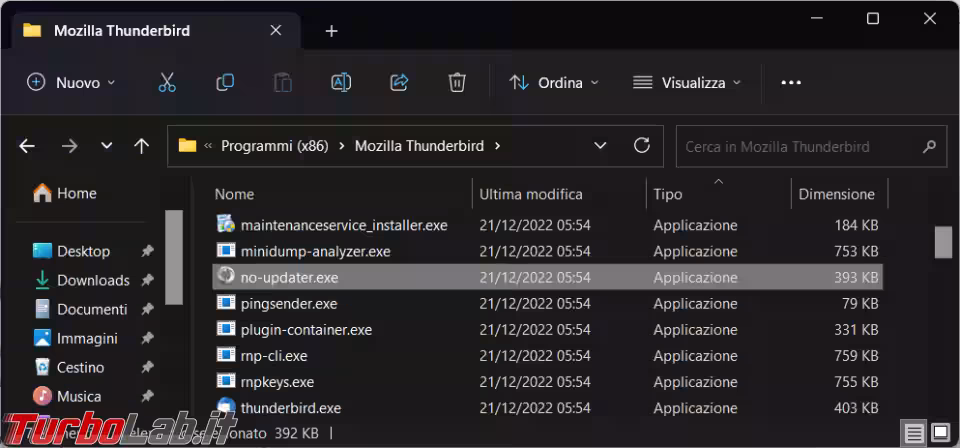This screenshot has width=960, height=448.
Task: Open the Nuovo dropdown menu
Action: click(71, 83)
